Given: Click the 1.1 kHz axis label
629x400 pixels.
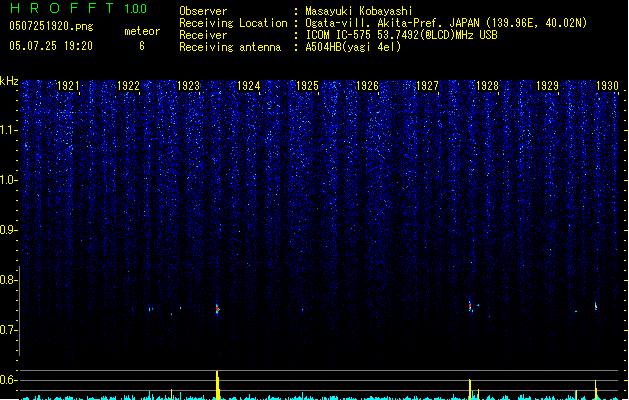Looking at the screenshot, I should [x=9, y=130].
